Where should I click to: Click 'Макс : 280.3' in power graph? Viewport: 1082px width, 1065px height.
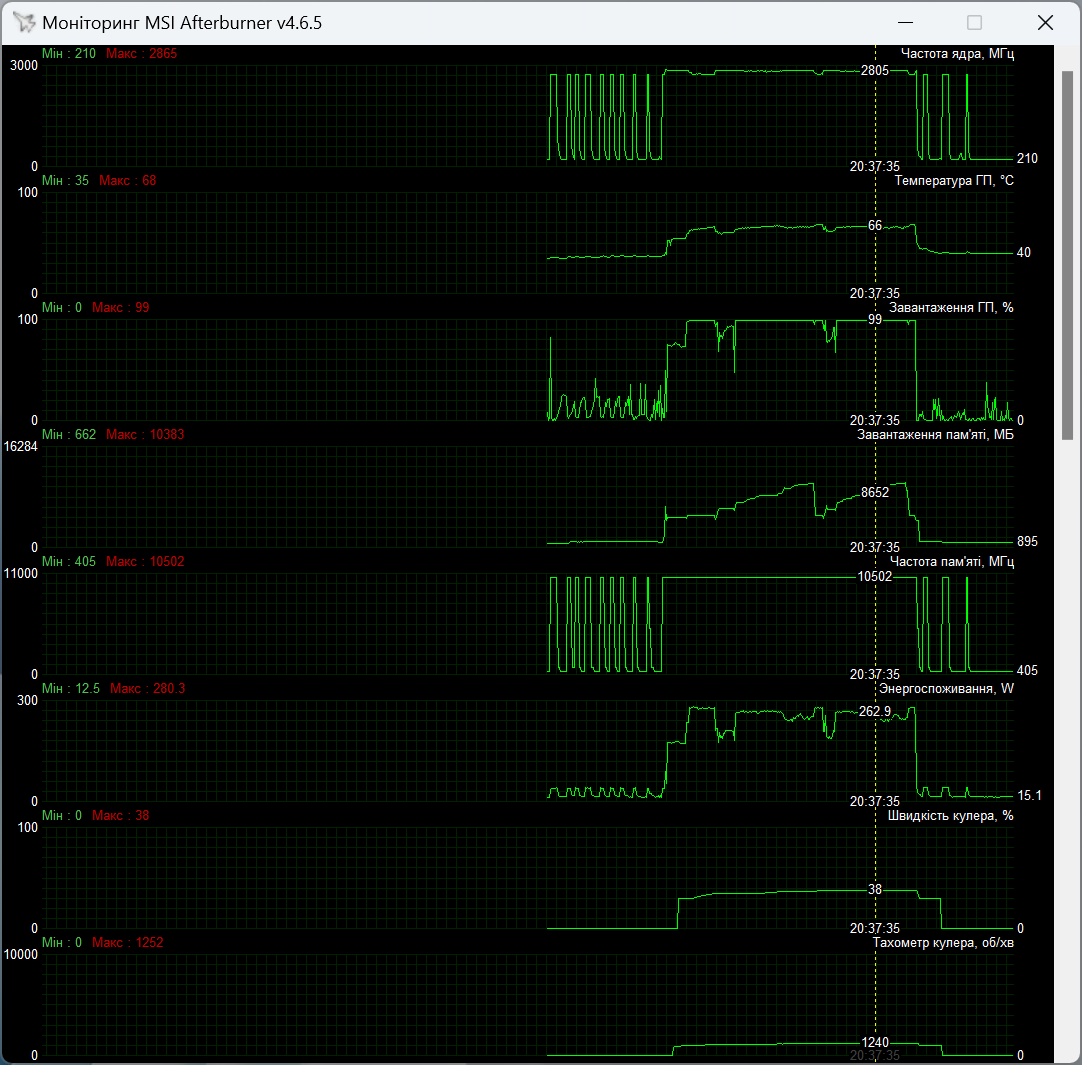[148, 689]
